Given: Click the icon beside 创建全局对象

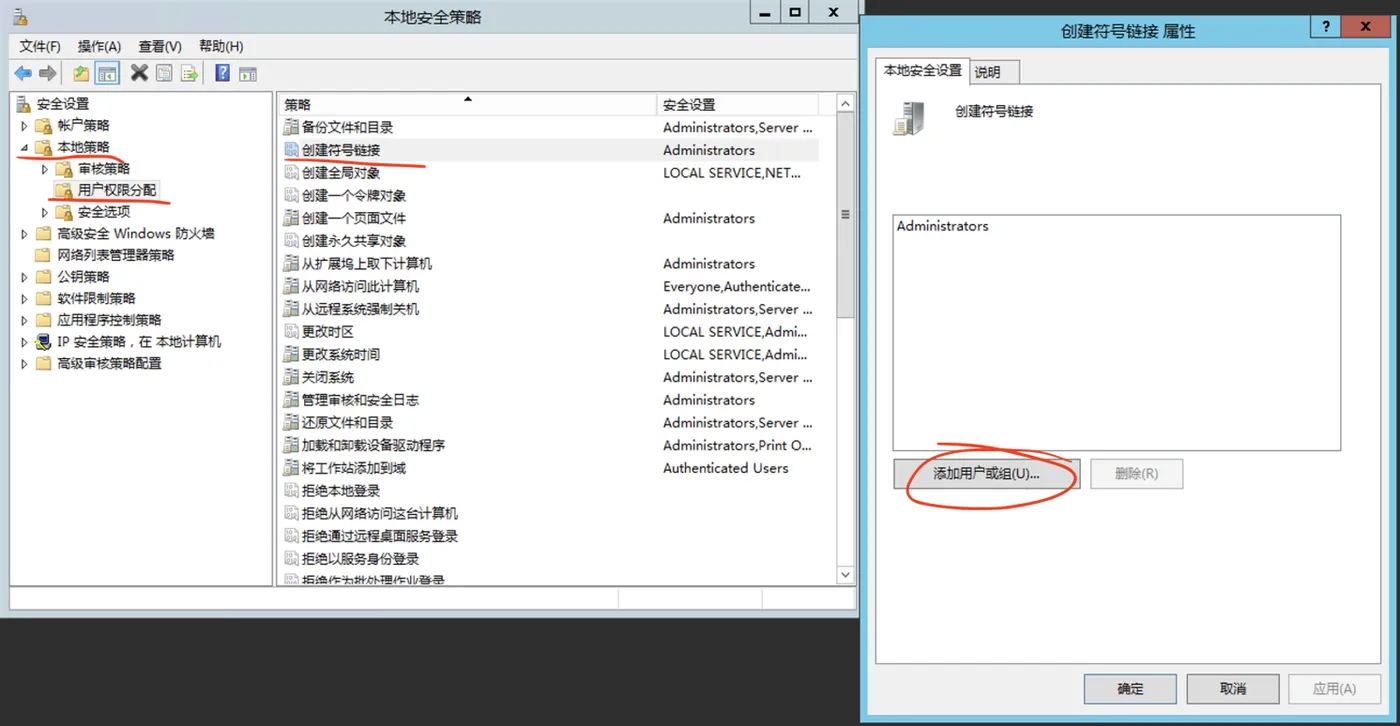Looking at the screenshot, I should 291,173.
